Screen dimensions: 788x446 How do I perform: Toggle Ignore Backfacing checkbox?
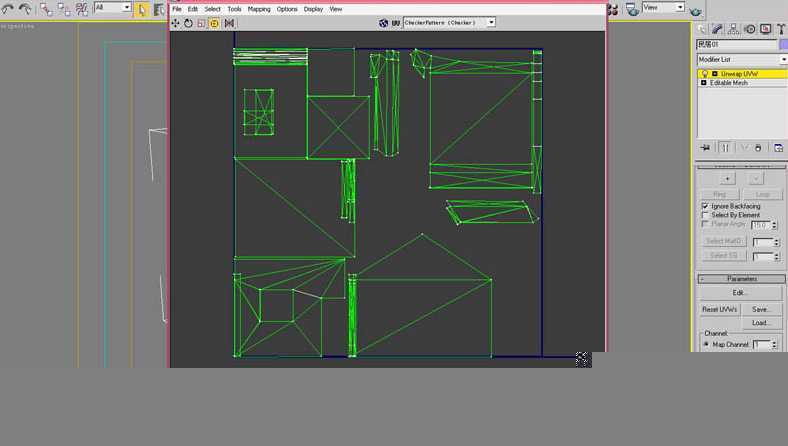tap(705, 206)
